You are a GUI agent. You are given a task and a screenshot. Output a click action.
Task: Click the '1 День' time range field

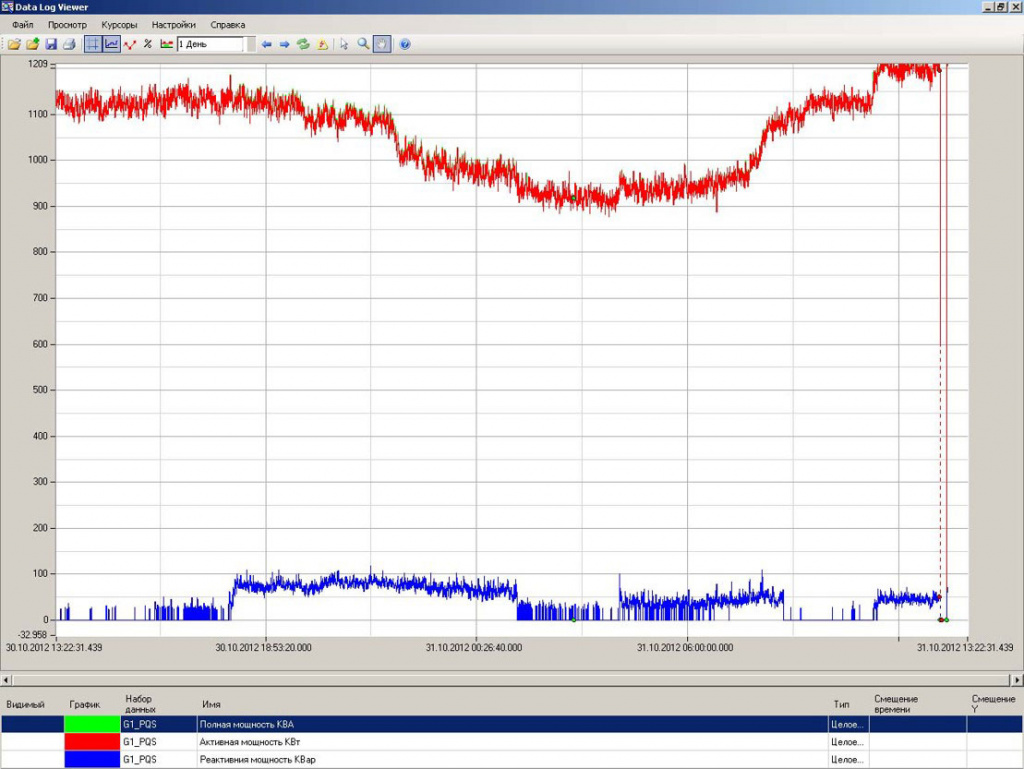[x=210, y=44]
